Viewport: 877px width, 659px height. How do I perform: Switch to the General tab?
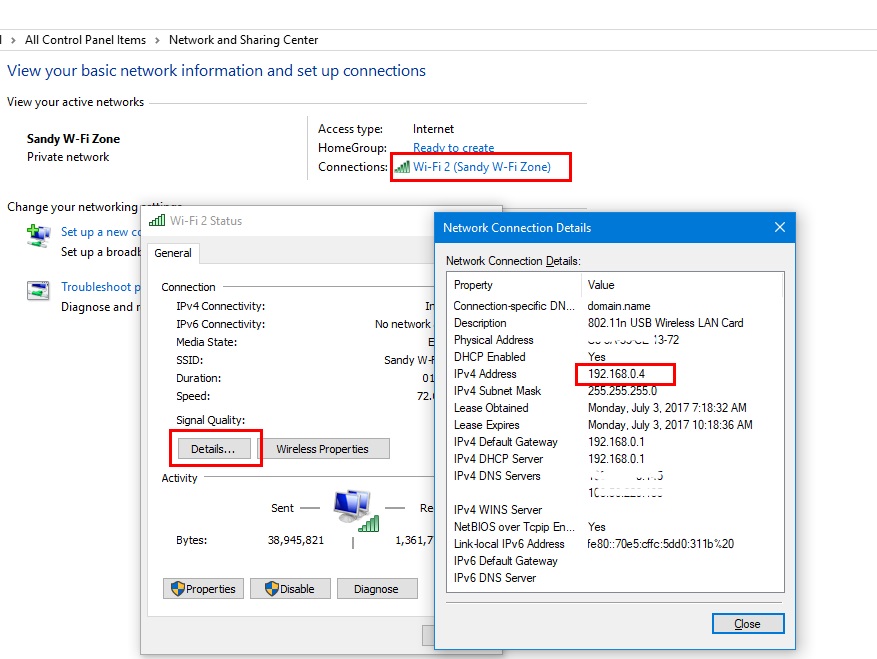pos(173,254)
